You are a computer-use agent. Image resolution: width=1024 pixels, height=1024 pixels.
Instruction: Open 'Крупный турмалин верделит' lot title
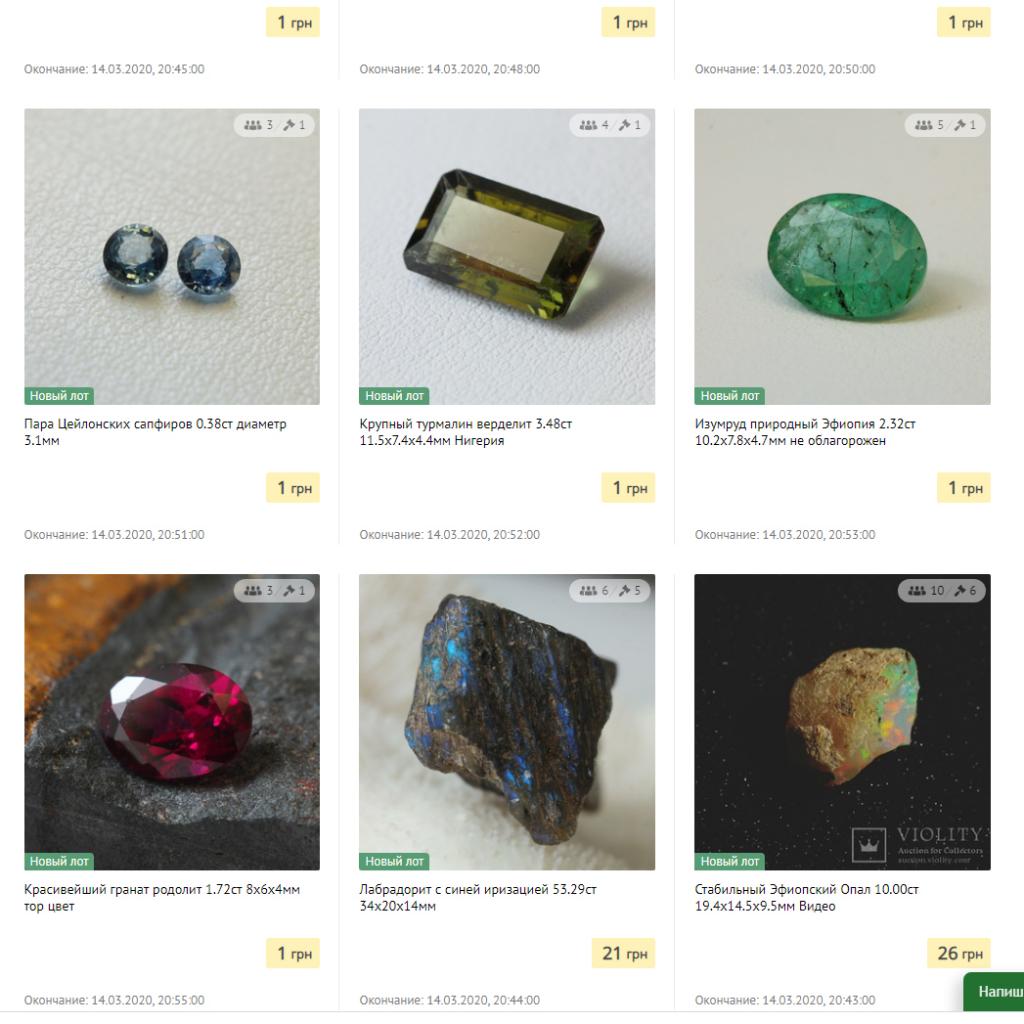[x=466, y=432]
